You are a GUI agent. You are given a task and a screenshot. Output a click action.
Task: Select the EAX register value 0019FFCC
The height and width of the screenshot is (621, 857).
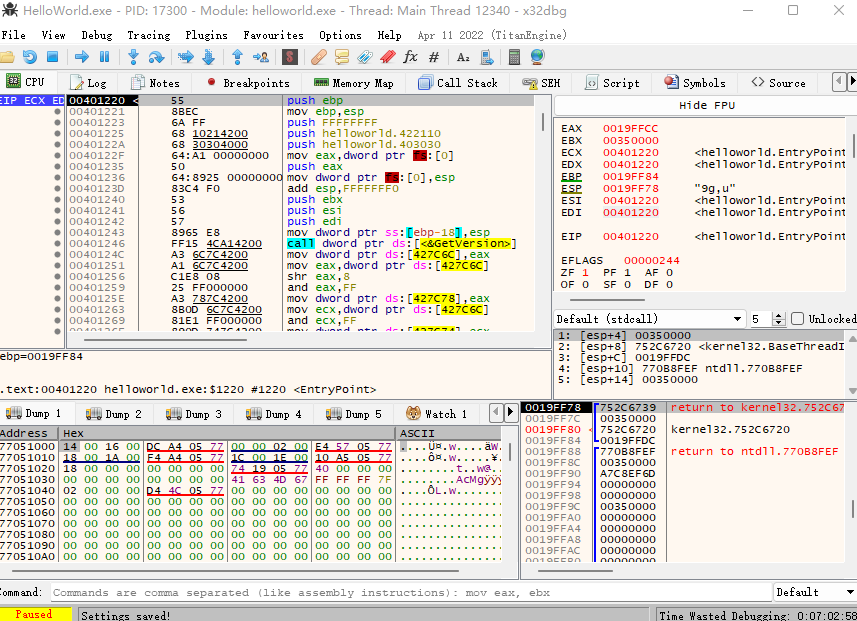tap(630, 128)
